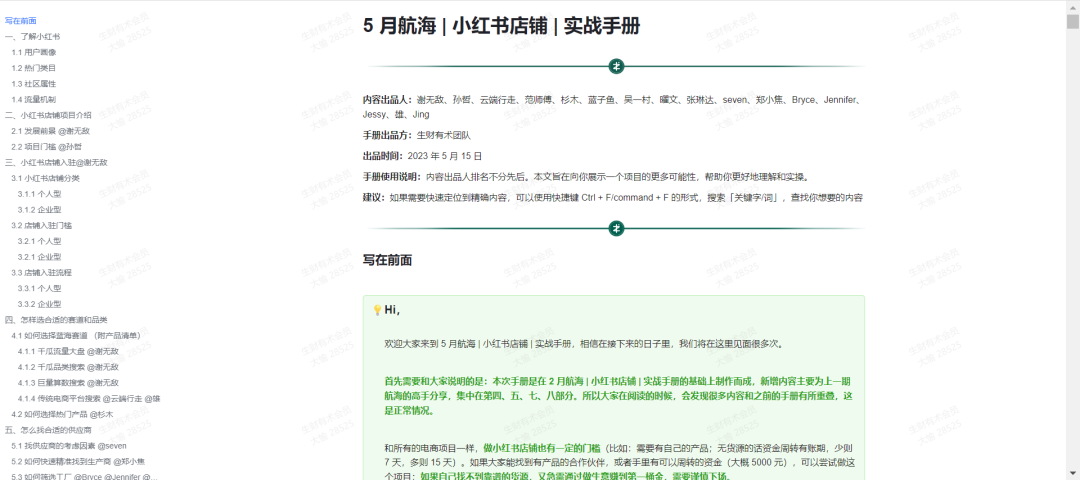The image size is (1080, 480).
Task: Select 3.3.2 企业型 outline item
Action: (39, 304)
